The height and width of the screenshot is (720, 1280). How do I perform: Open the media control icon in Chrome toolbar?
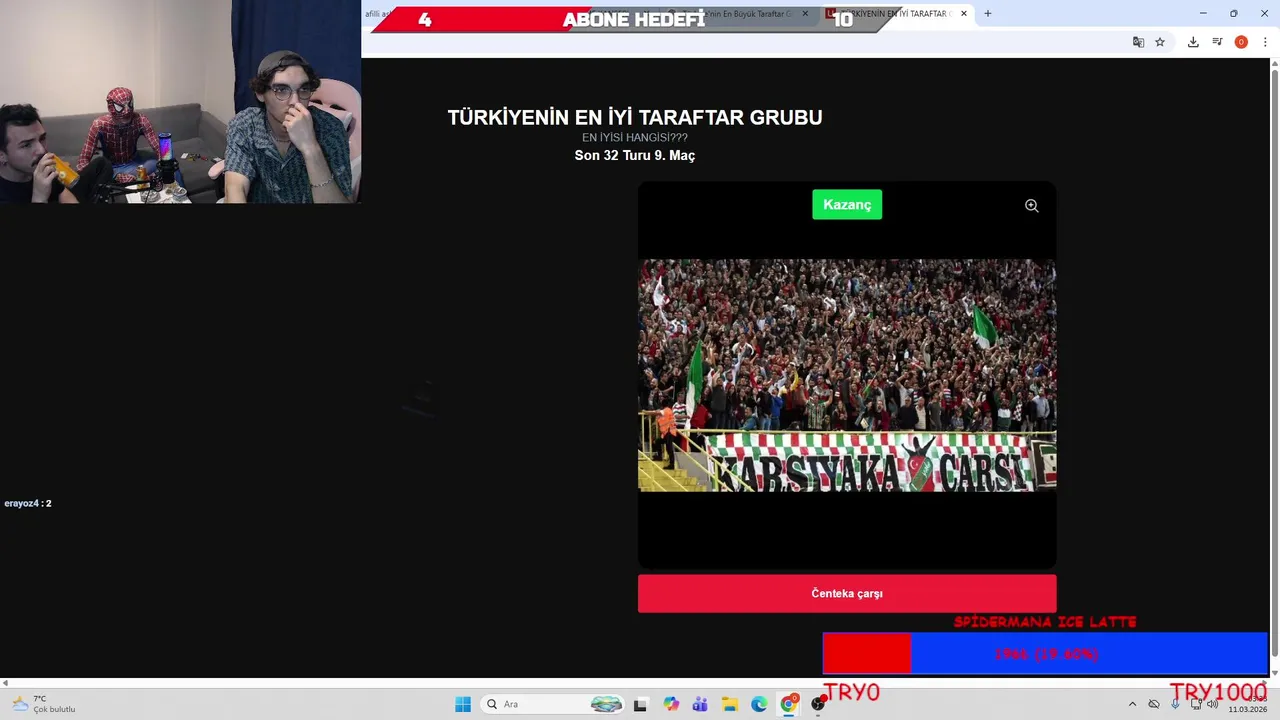click(1217, 42)
